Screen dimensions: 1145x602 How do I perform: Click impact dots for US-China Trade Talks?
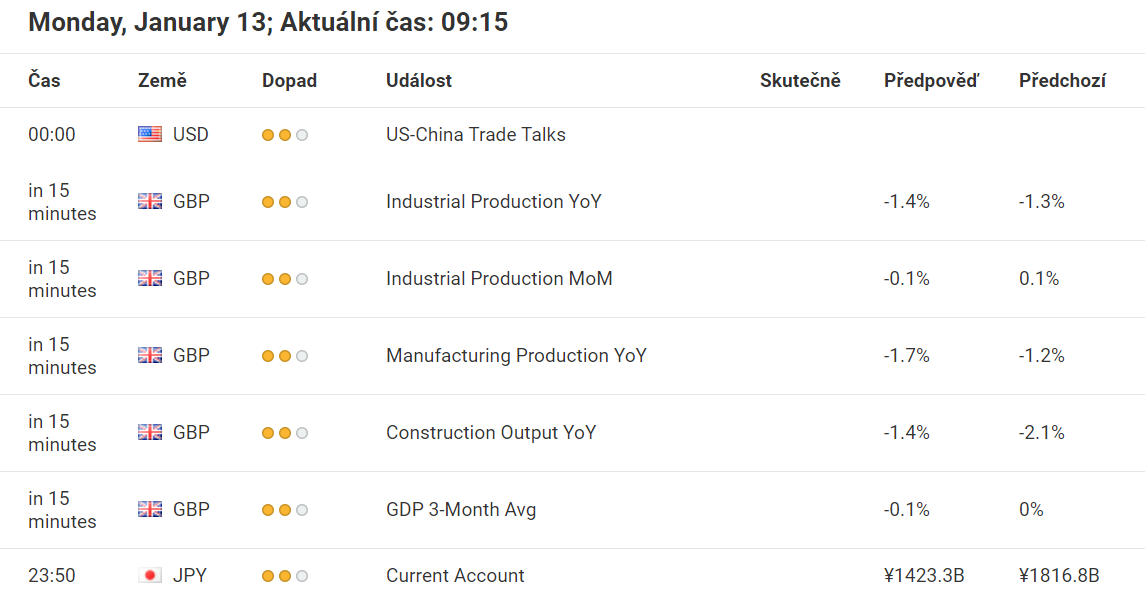(x=285, y=135)
